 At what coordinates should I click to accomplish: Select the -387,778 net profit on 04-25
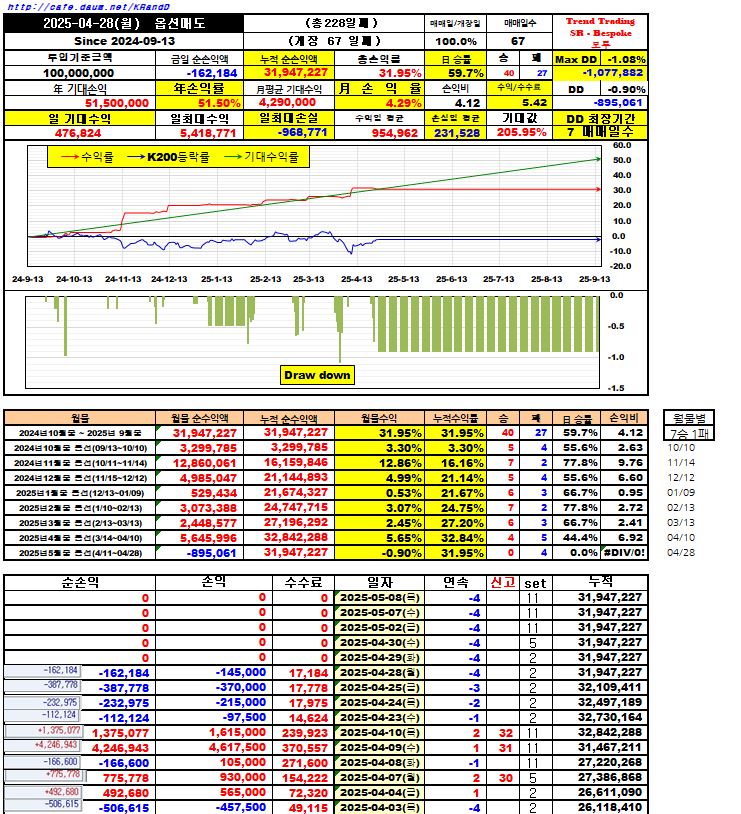coord(124,688)
